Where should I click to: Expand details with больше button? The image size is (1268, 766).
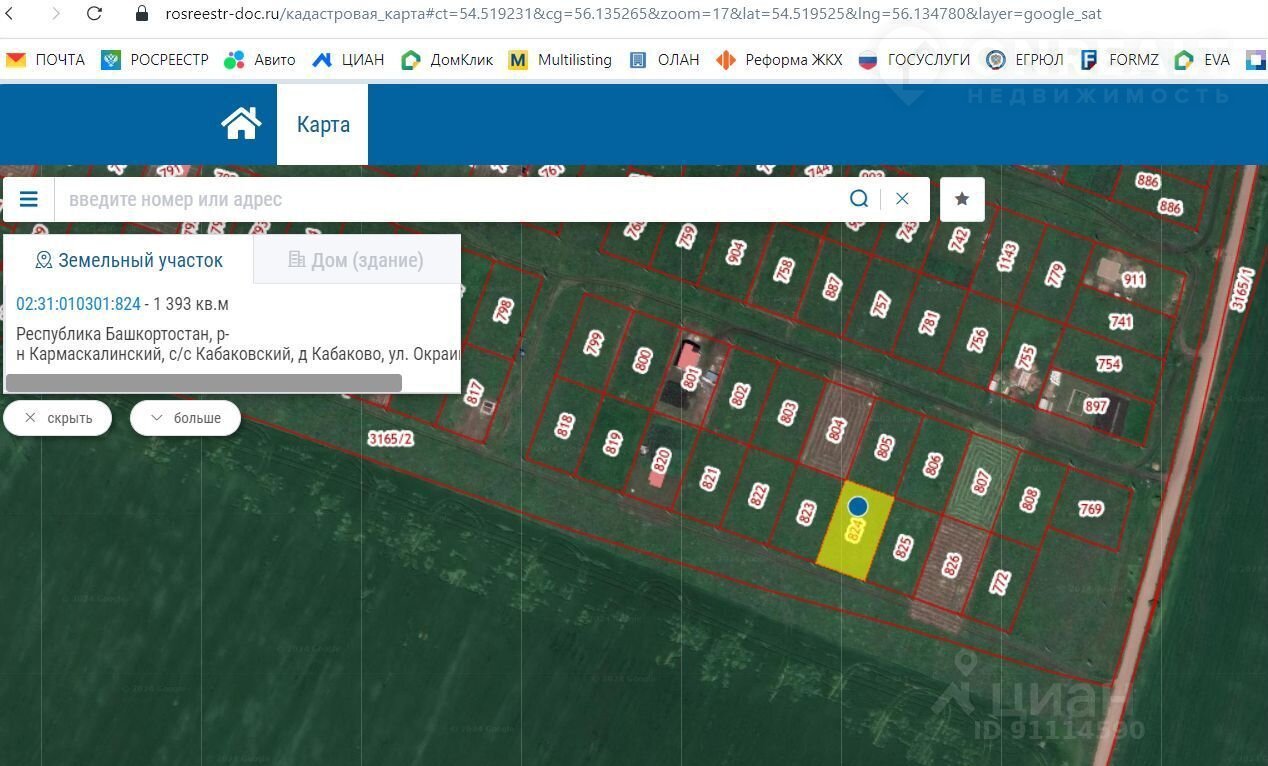(185, 418)
